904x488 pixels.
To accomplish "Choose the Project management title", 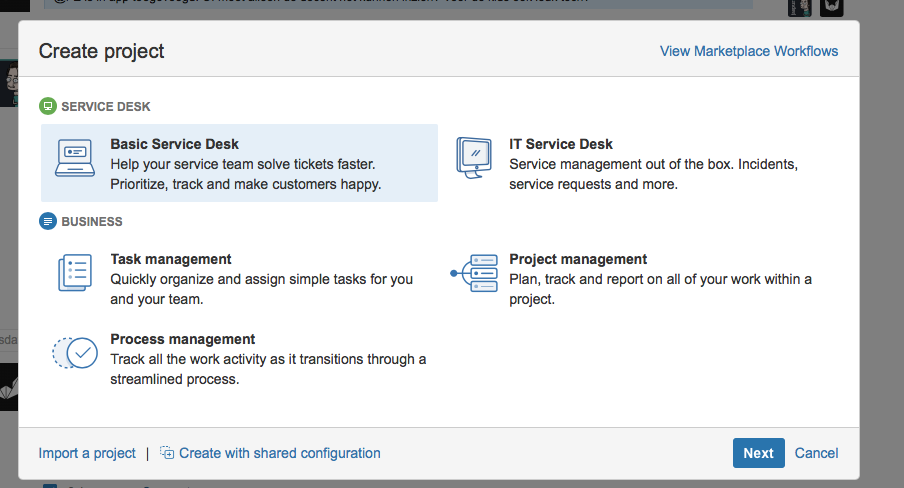I will tap(578, 259).
